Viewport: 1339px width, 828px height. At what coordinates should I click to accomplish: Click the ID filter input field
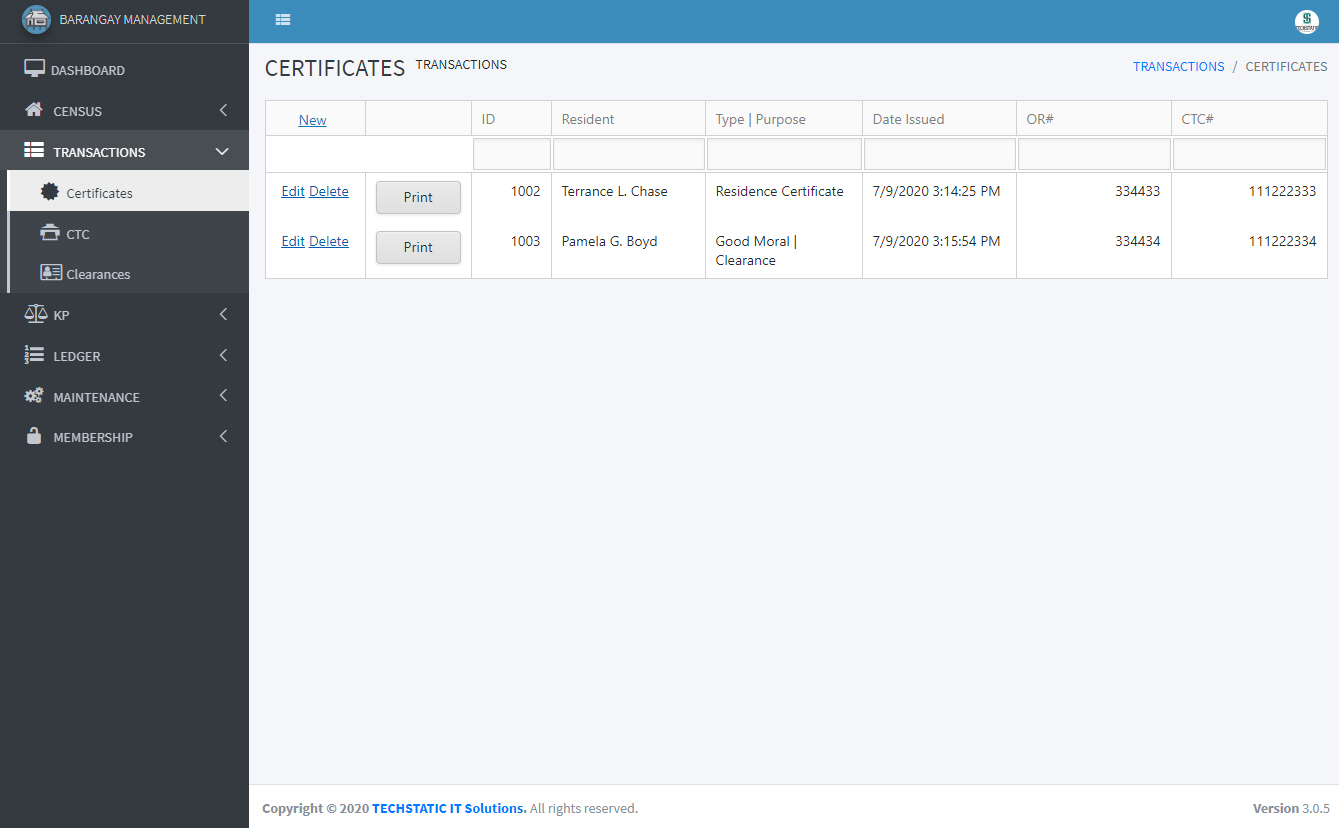(x=512, y=154)
